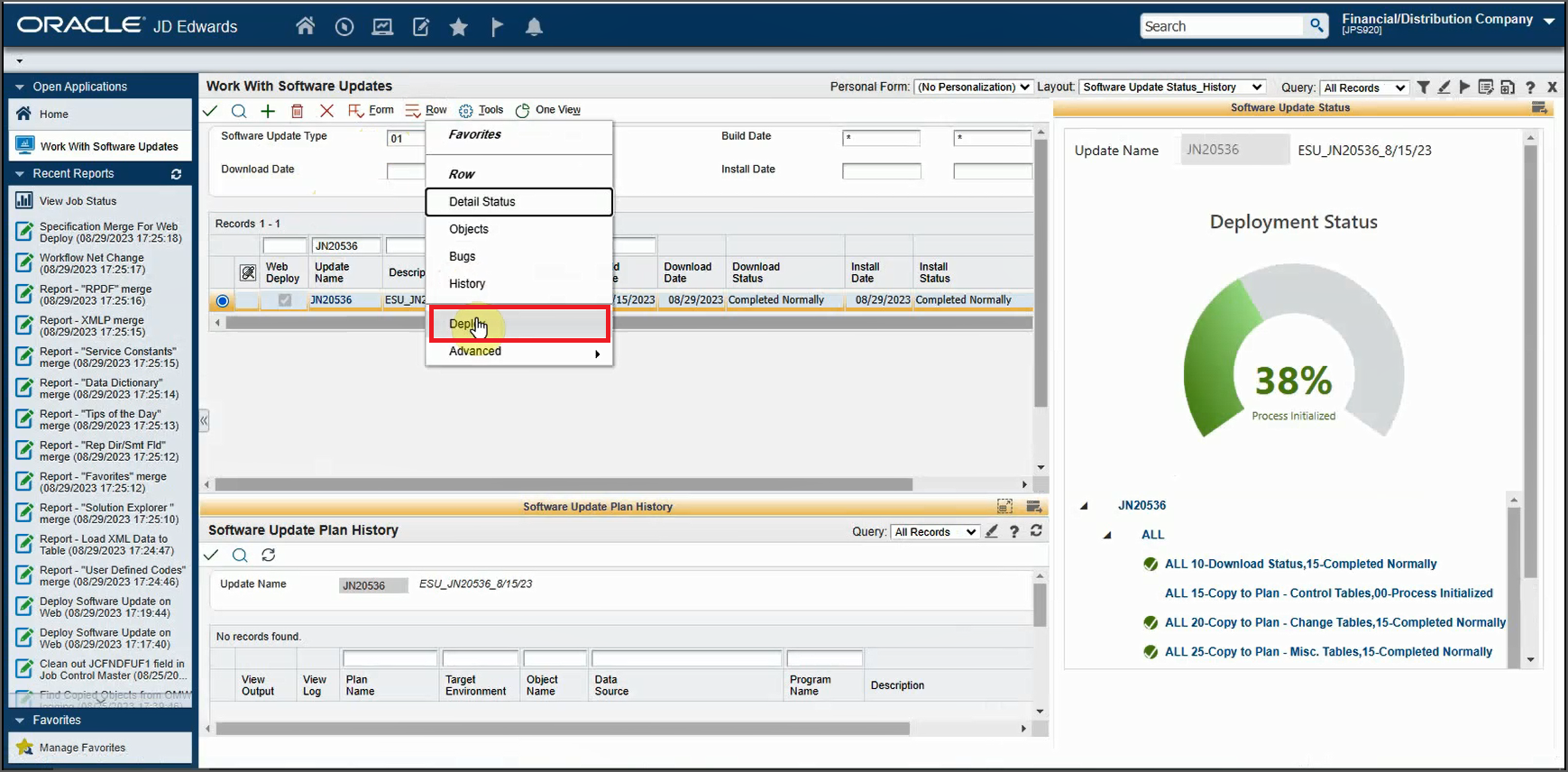The image size is (1568, 772).
Task: Open the notifications bell icon
Action: point(534,27)
